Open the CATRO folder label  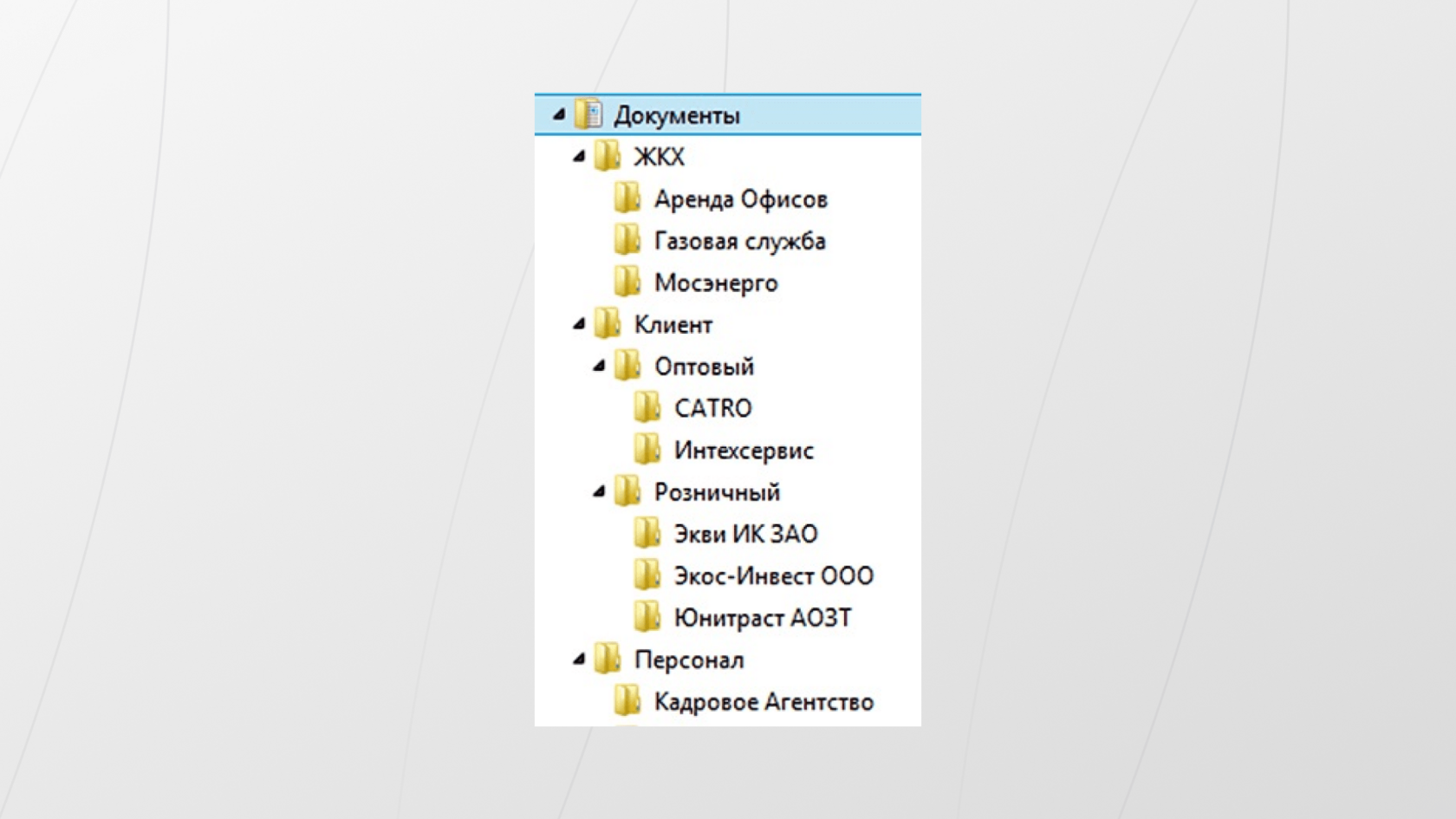coord(713,408)
